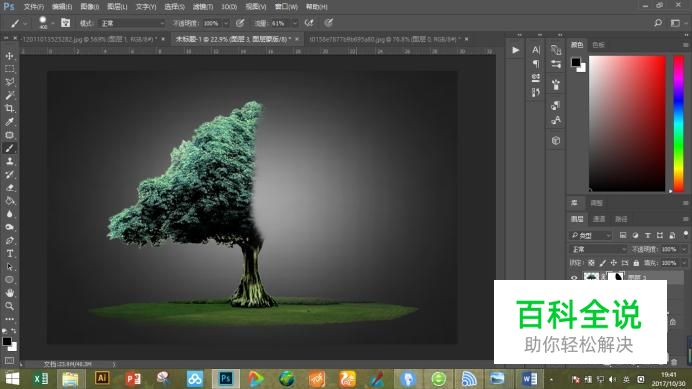This screenshot has height=389, width=692.
Task: Toggle pixel layer filter
Action: (x=623, y=235)
